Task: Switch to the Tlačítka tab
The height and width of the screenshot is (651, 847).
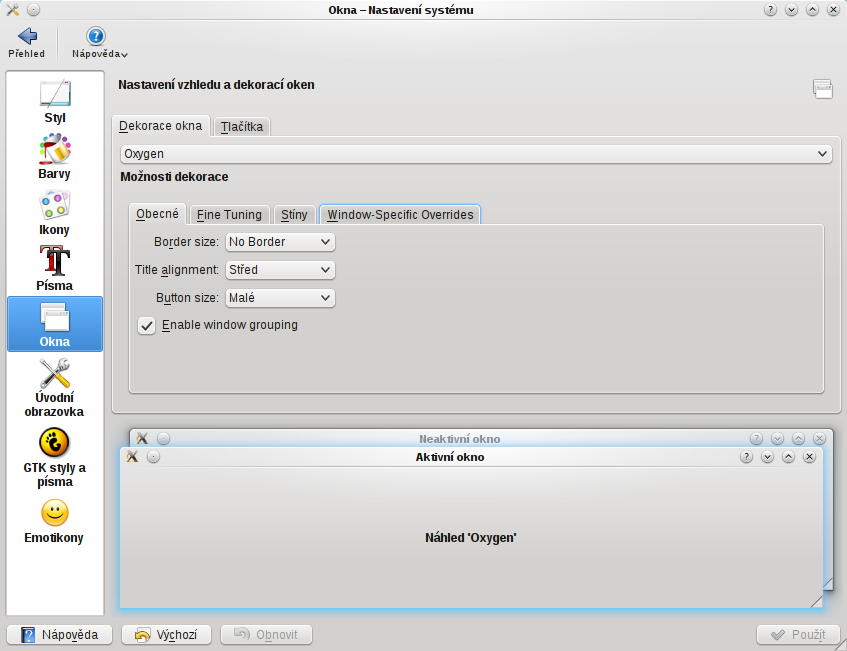Action: (x=241, y=127)
